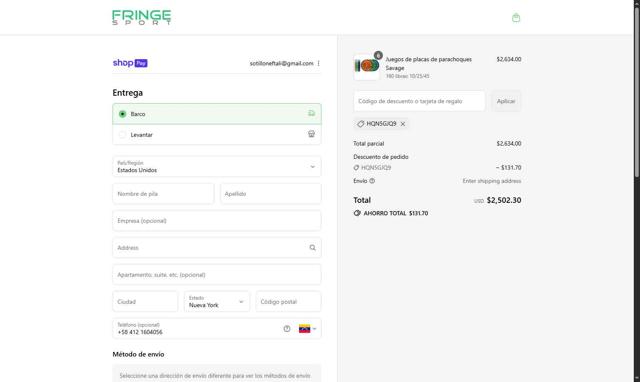The width and height of the screenshot is (640, 382).
Task: Click the Apellido input field
Action: pyautogui.click(x=271, y=193)
